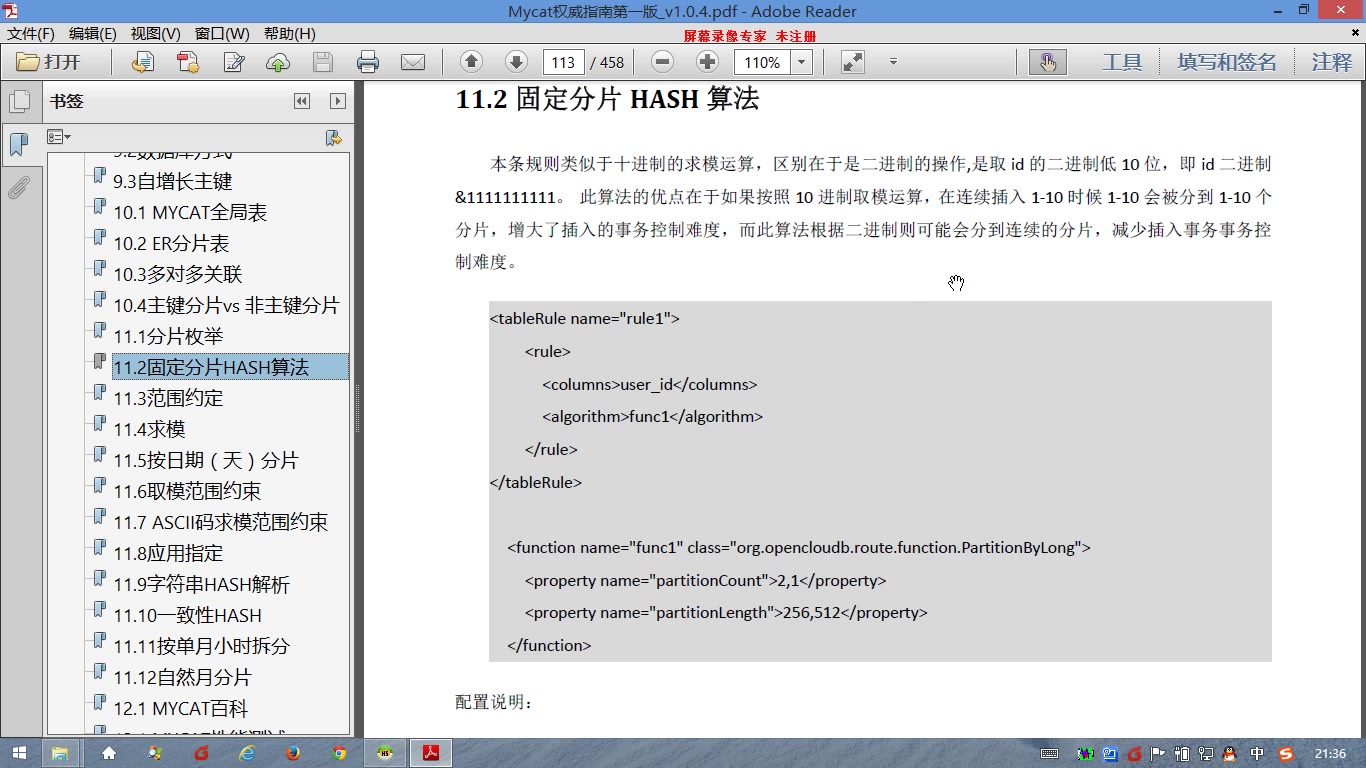Open the 编辑(E) menu

pyautogui.click(x=93, y=34)
